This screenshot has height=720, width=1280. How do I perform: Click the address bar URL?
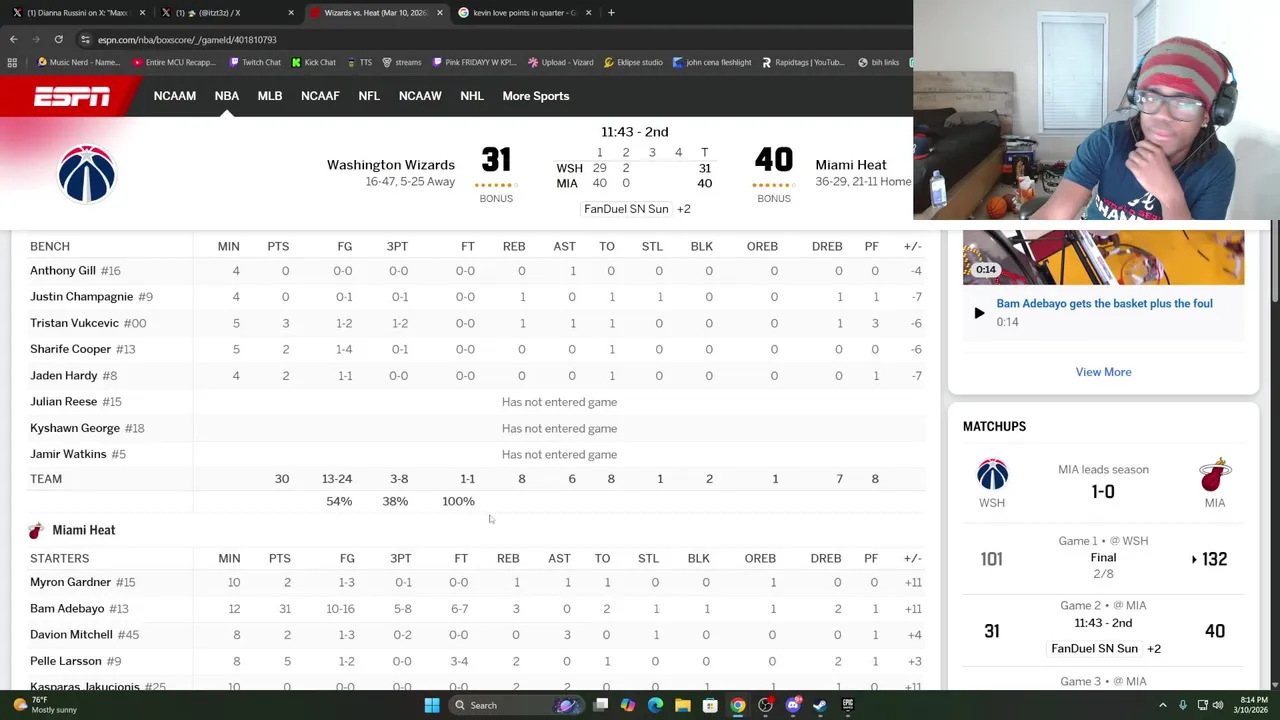pos(187,40)
